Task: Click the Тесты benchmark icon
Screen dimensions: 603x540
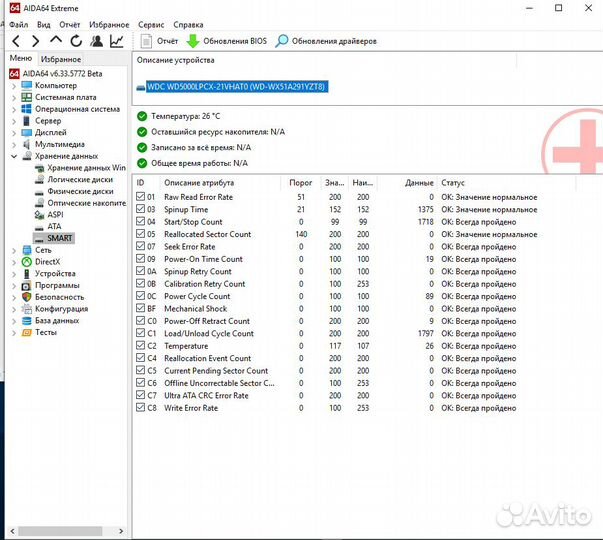Action: (x=27, y=332)
